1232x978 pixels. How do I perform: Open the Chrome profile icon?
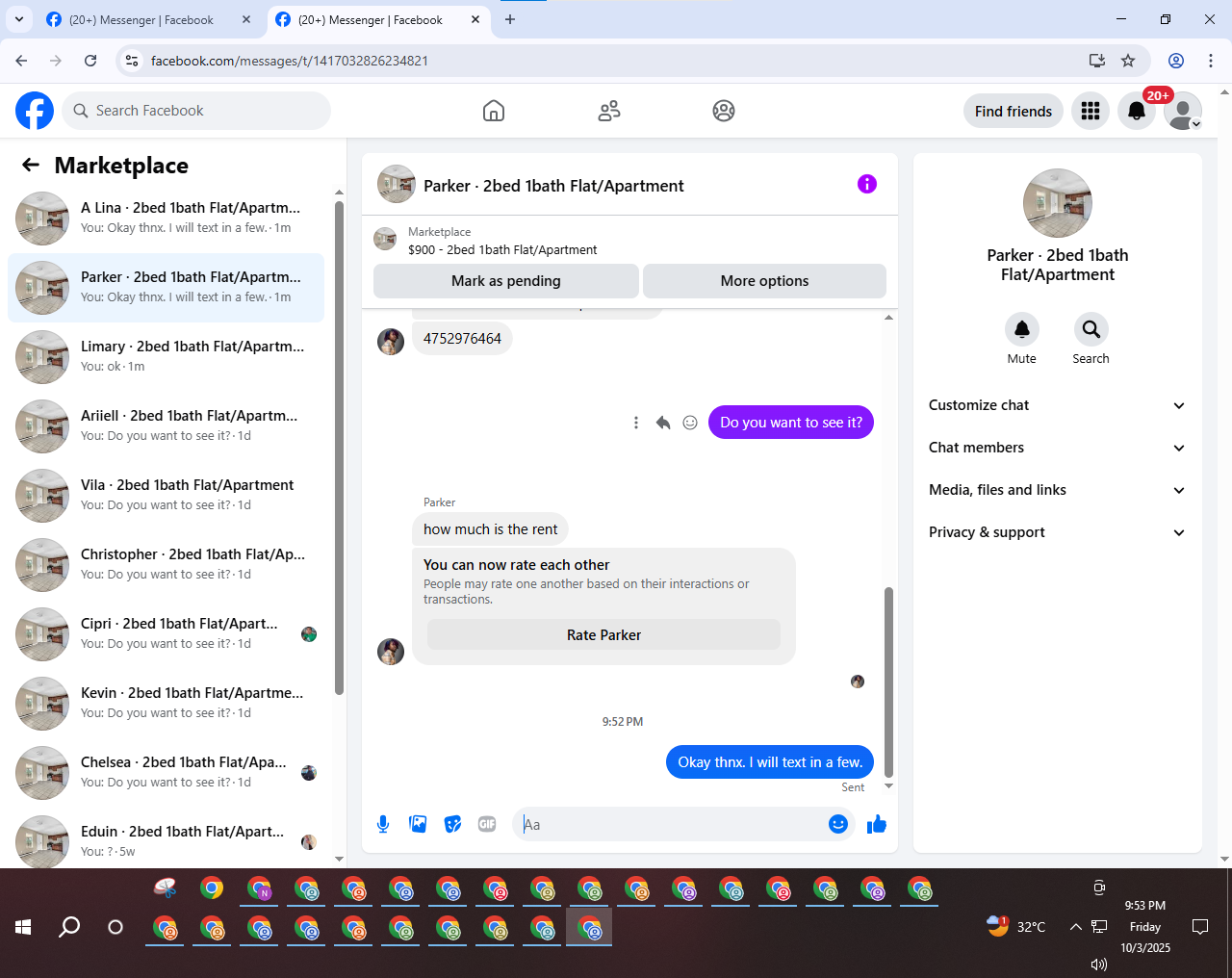[x=1176, y=61]
